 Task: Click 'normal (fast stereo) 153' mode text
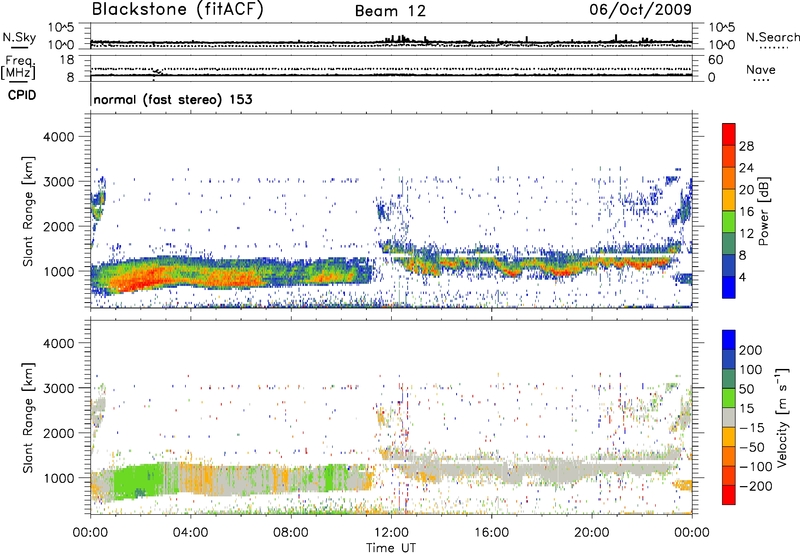(x=173, y=100)
